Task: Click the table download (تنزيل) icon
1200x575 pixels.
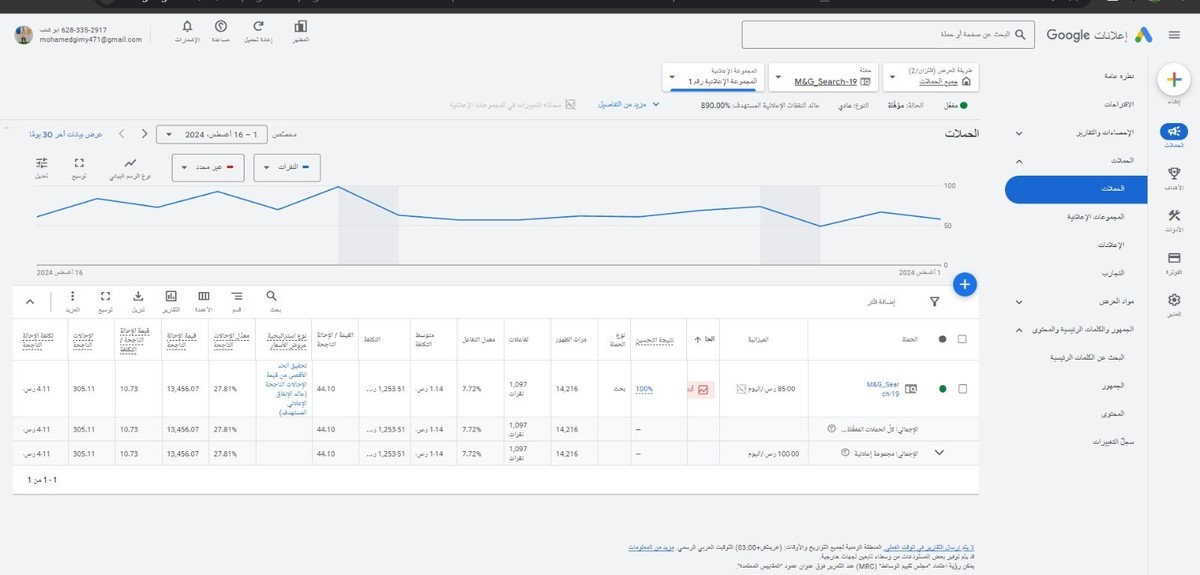Action: click(138, 296)
